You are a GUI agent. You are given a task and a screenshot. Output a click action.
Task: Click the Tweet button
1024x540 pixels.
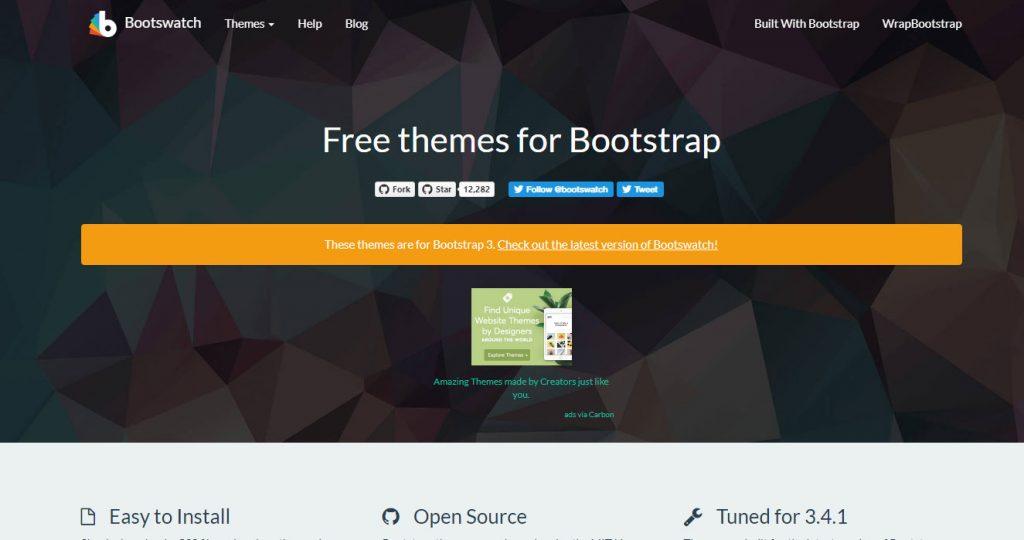pyautogui.click(x=640, y=189)
